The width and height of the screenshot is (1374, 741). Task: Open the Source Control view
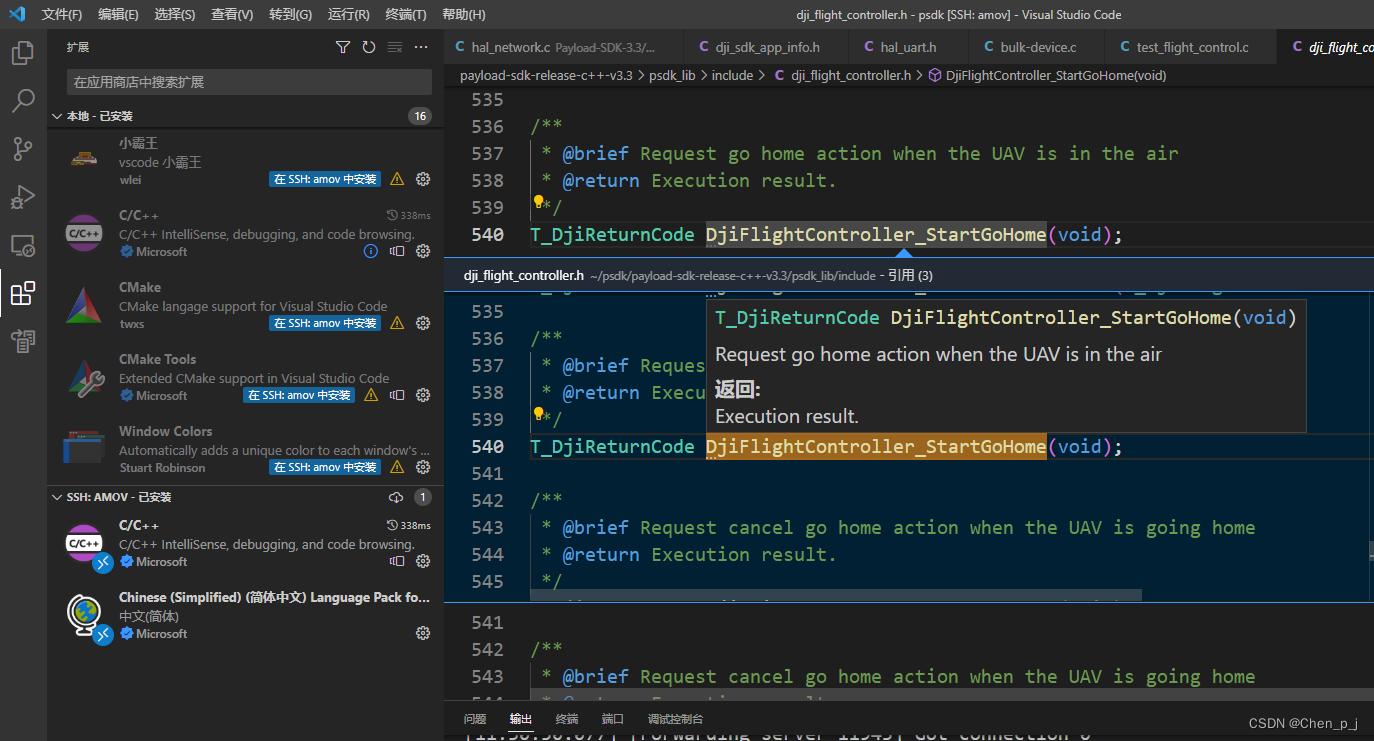point(22,149)
